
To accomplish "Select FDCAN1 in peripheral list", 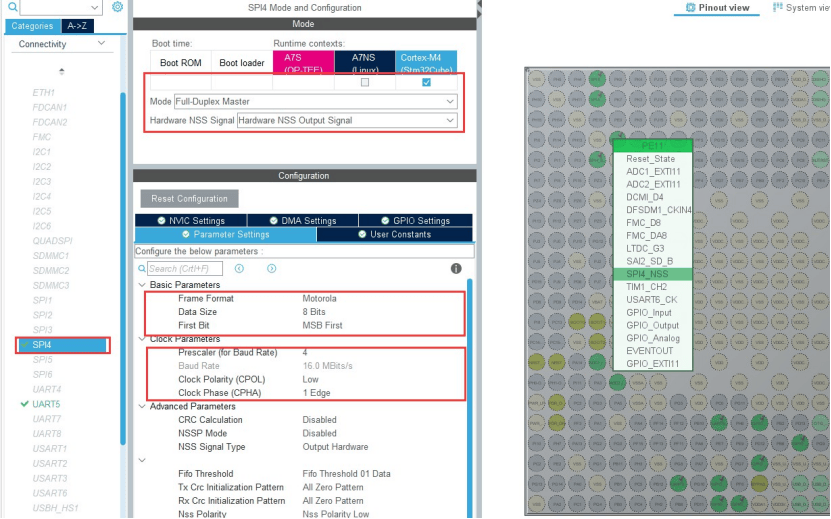I will click(50, 107).
